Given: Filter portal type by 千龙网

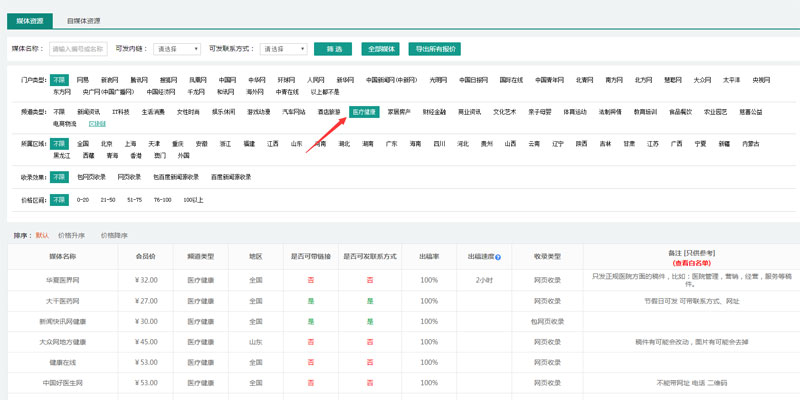Looking at the screenshot, I should [x=196, y=92].
